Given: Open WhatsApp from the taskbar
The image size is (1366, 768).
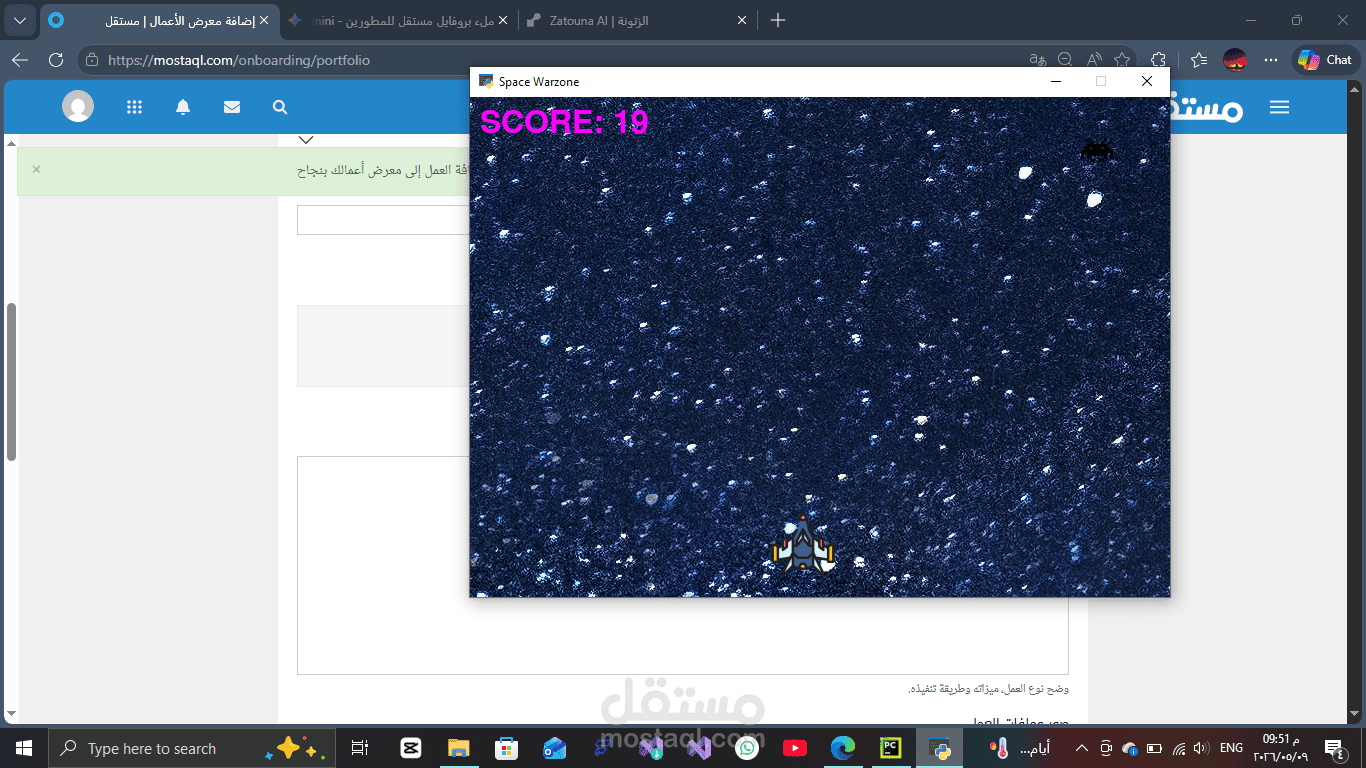Looking at the screenshot, I should coord(747,748).
